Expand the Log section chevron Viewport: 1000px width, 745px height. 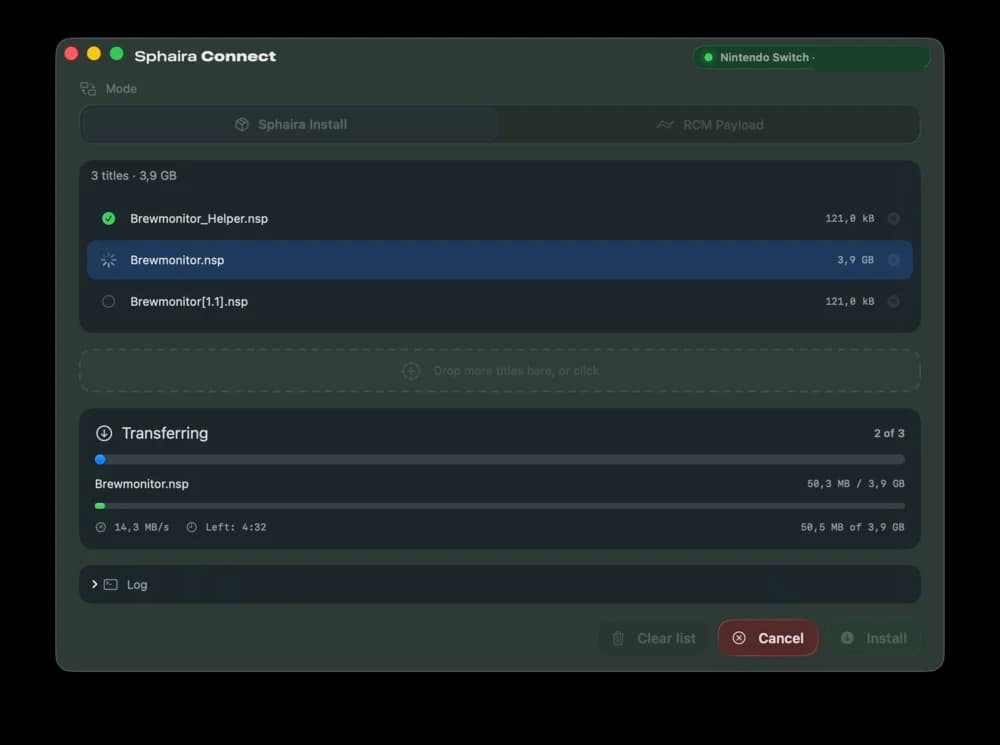94,584
